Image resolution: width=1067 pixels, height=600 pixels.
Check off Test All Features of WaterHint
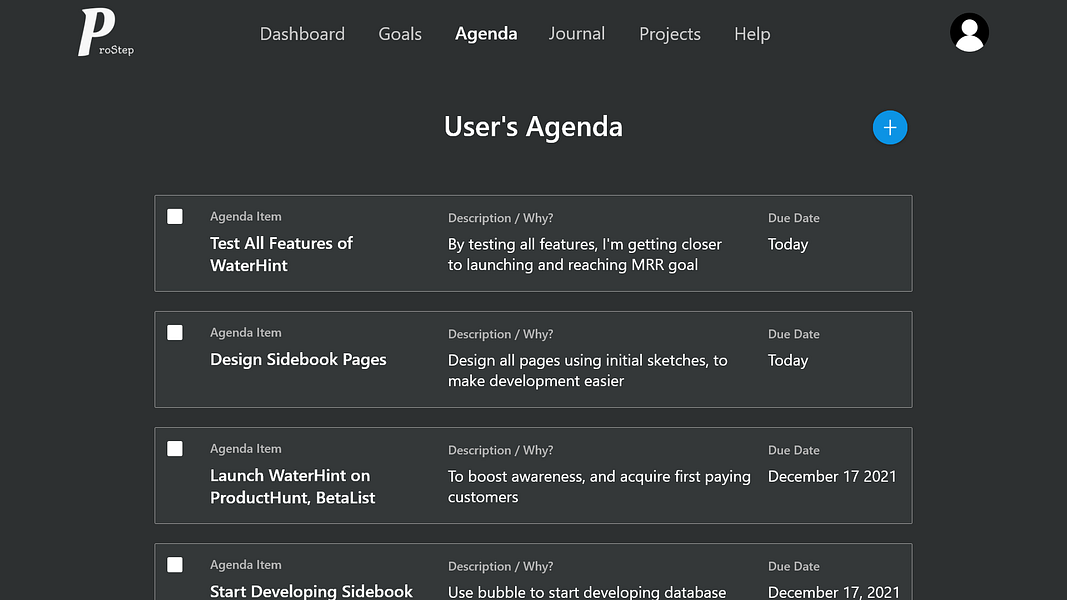pyautogui.click(x=175, y=216)
